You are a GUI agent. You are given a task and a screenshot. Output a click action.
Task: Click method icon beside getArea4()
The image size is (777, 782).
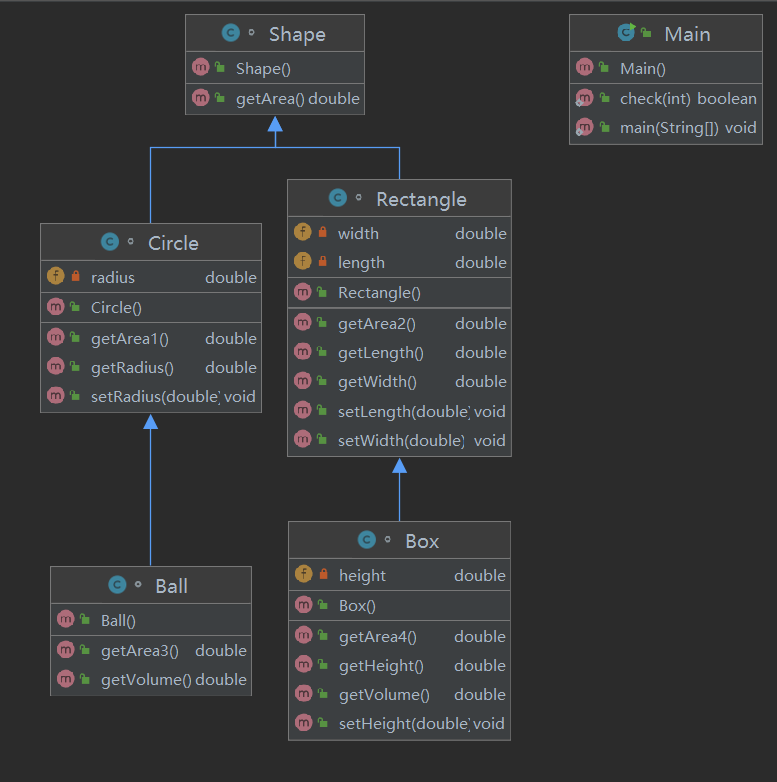304,635
